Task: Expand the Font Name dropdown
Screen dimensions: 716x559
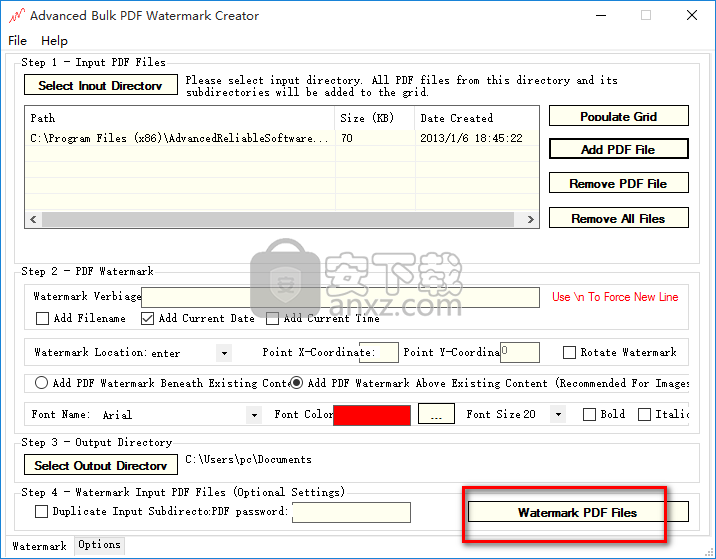Action: 254,415
